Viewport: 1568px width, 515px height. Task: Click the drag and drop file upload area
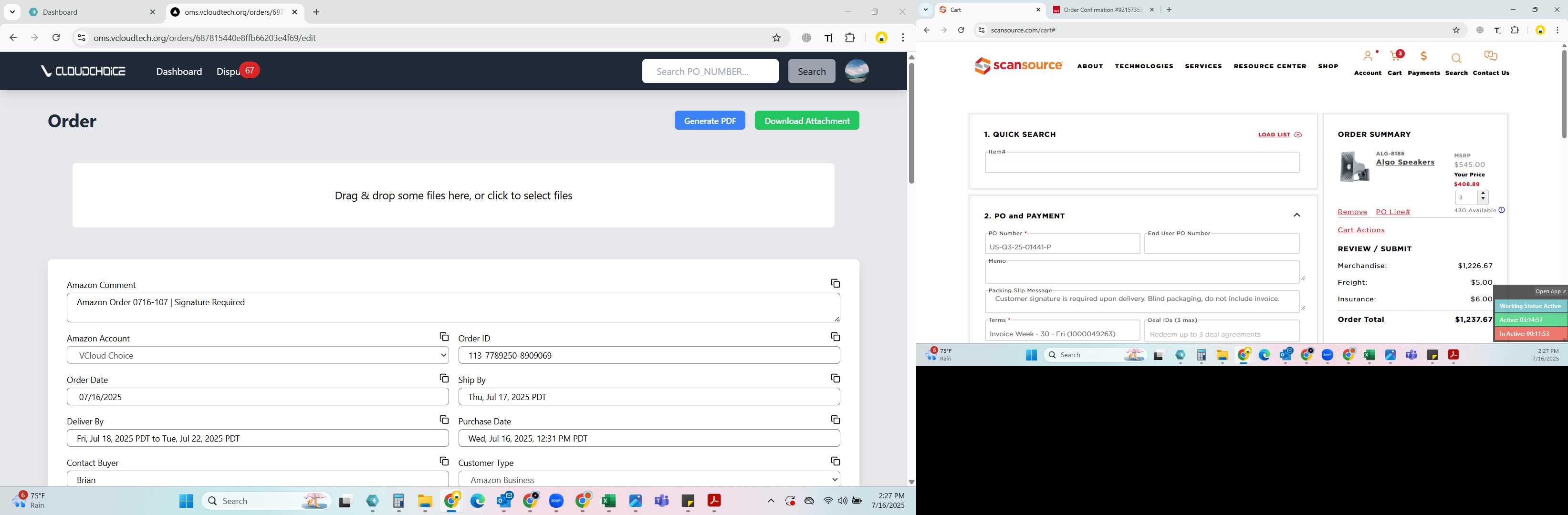pyautogui.click(x=453, y=195)
